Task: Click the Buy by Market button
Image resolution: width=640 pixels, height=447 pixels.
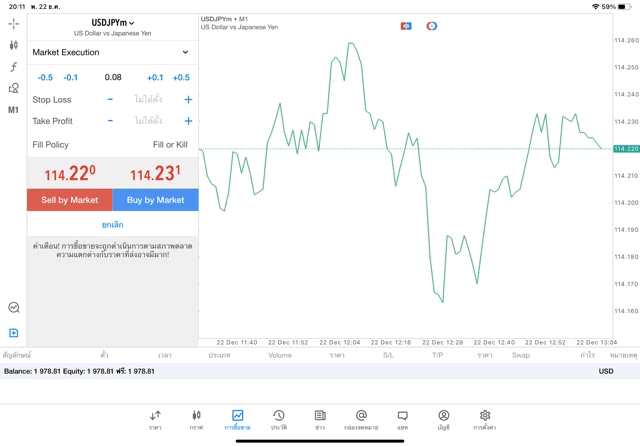Action: (156, 200)
